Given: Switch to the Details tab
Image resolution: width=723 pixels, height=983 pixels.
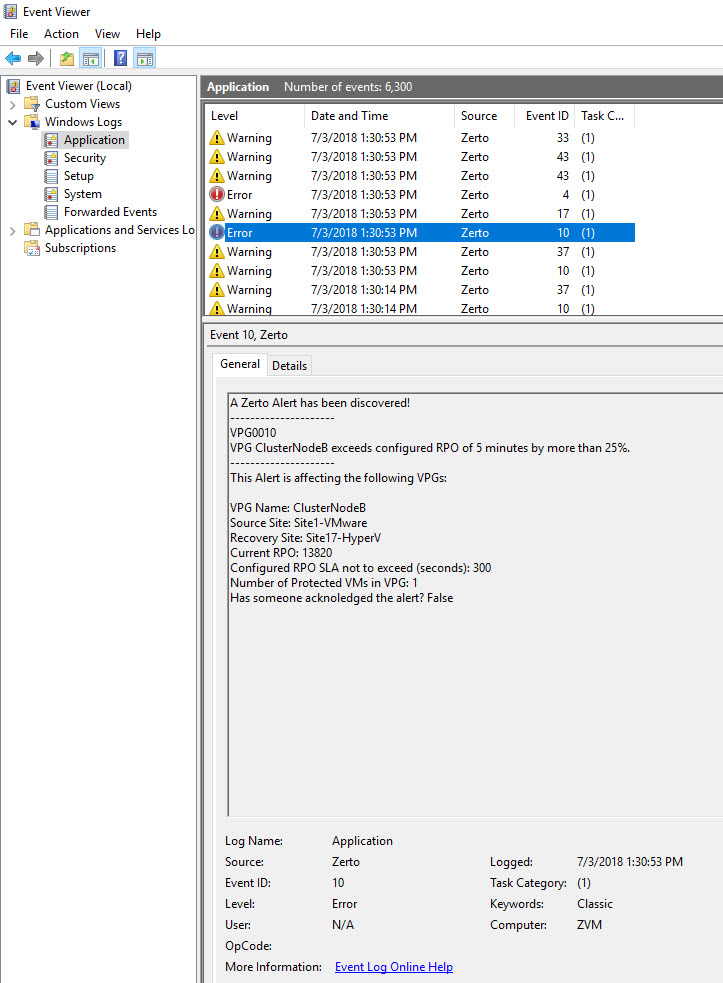Looking at the screenshot, I should point(289,365).
